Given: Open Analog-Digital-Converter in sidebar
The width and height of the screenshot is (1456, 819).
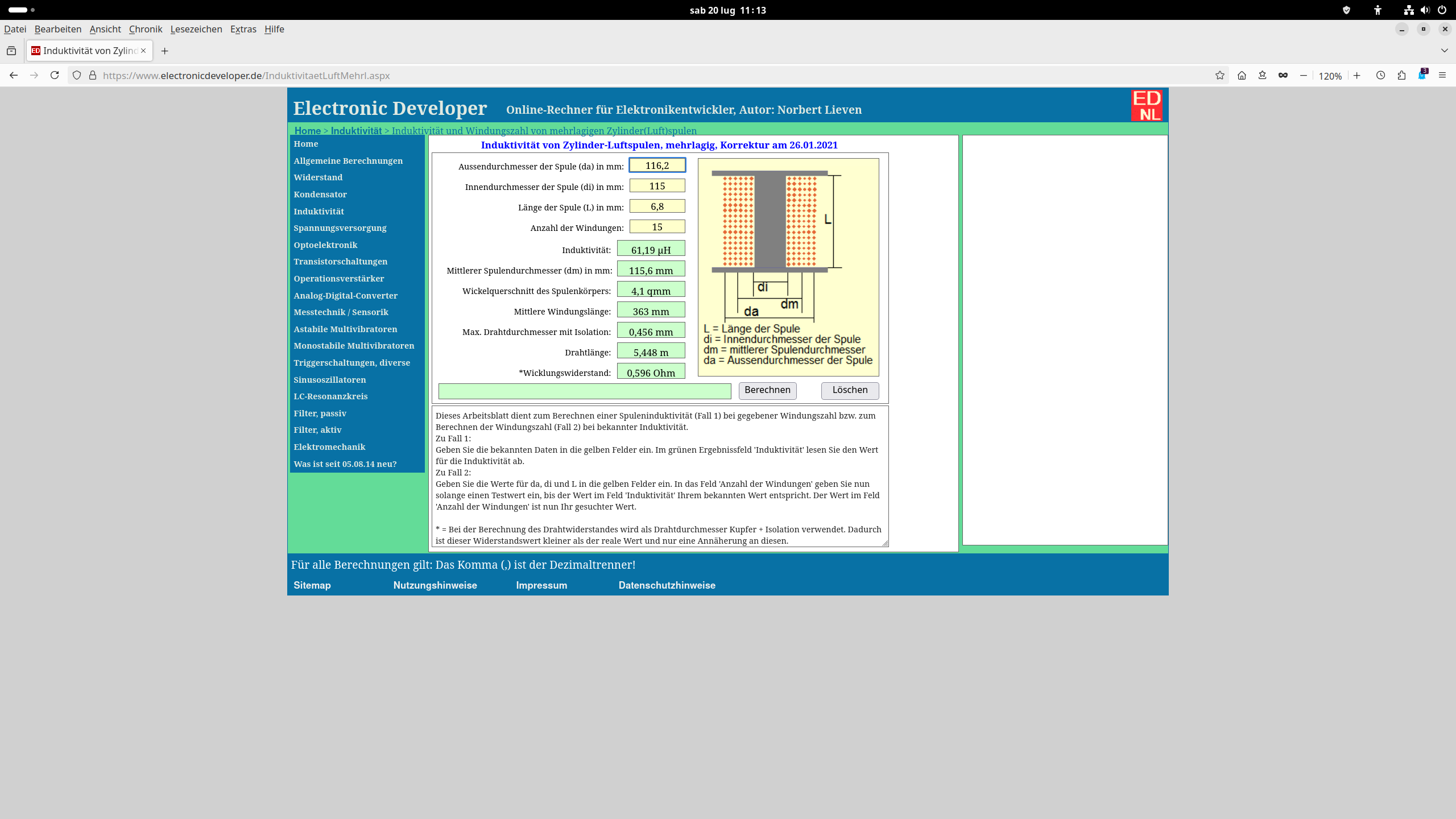Looking at the screenshot, I should click(346, 296).
